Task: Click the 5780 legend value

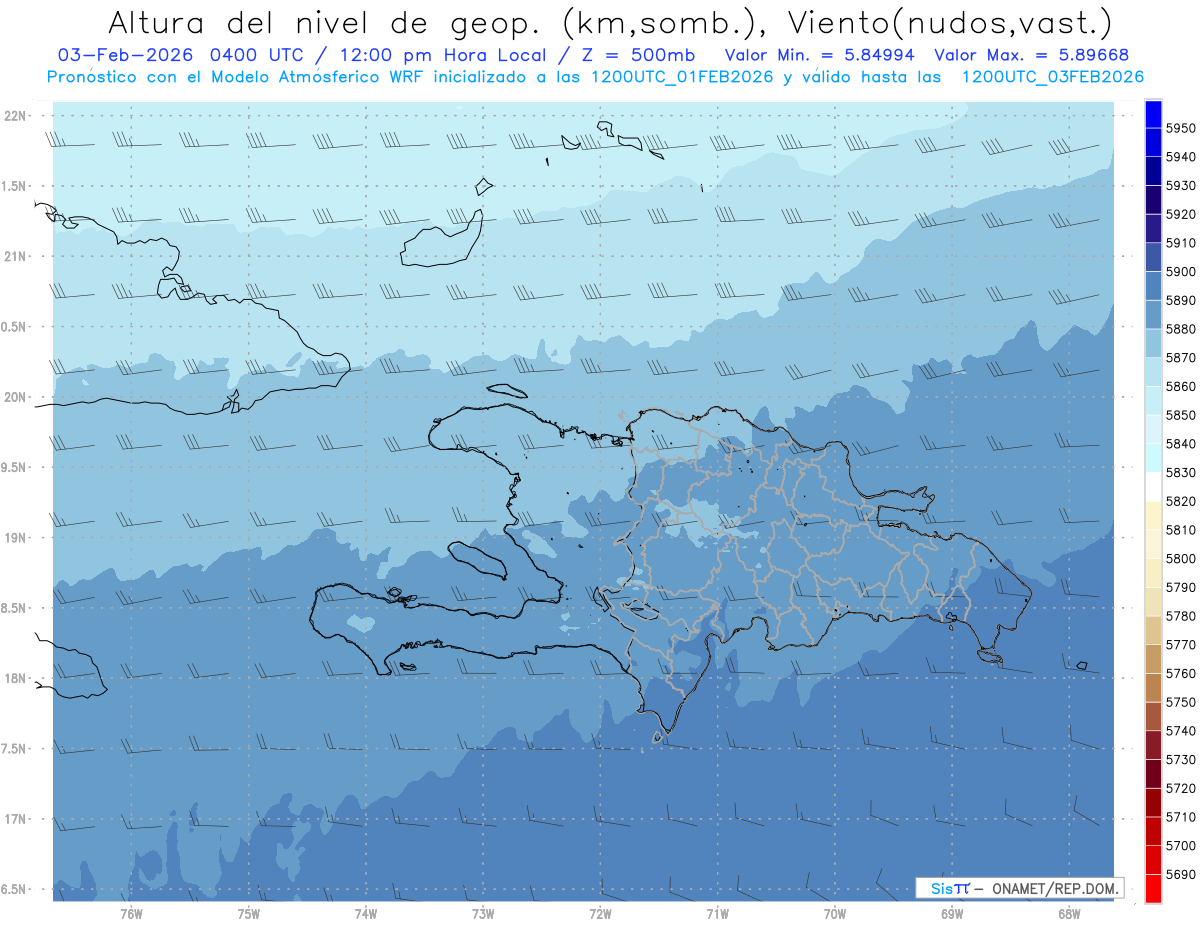Action: pos(1181,616)
